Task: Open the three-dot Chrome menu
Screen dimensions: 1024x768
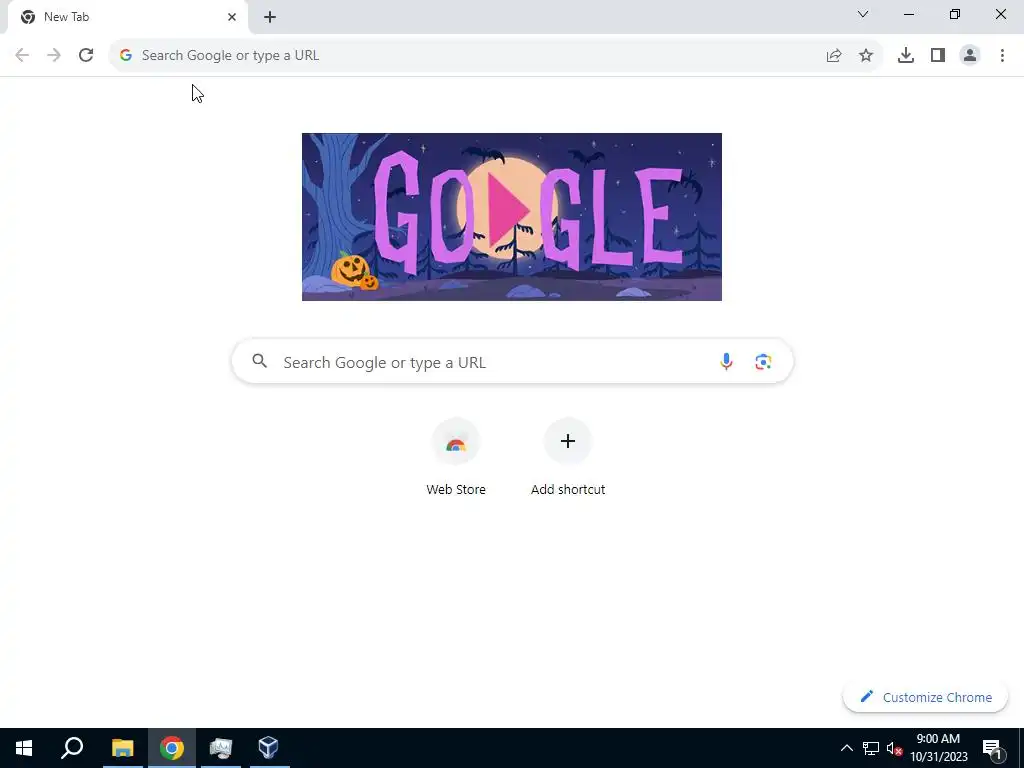Action: coord(1002,56)
